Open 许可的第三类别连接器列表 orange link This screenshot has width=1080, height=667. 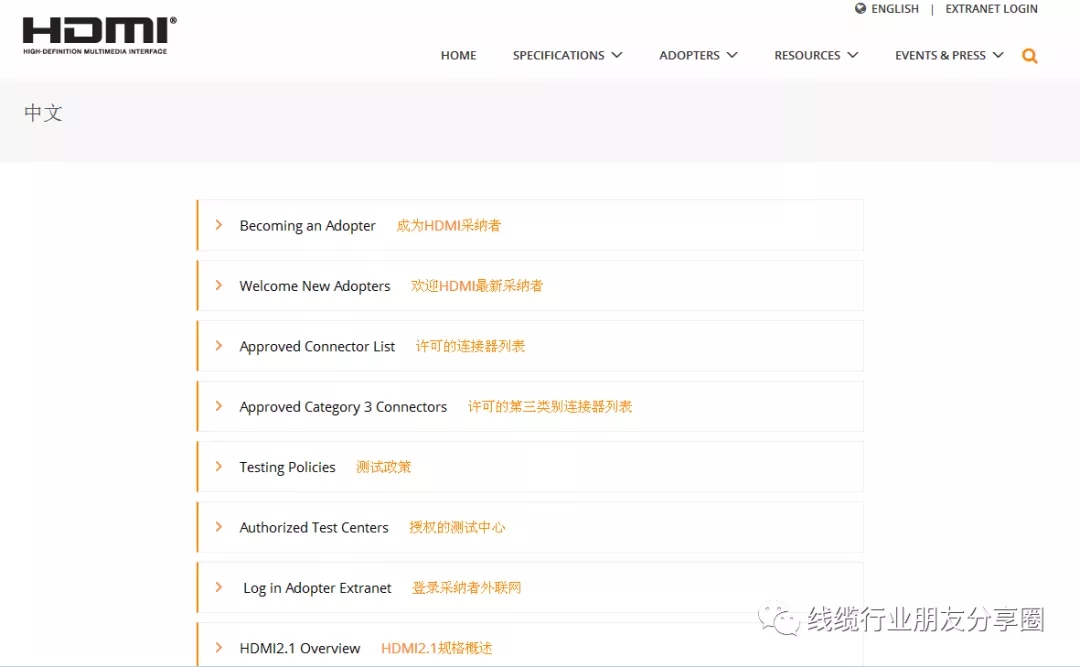click(550, 407)
